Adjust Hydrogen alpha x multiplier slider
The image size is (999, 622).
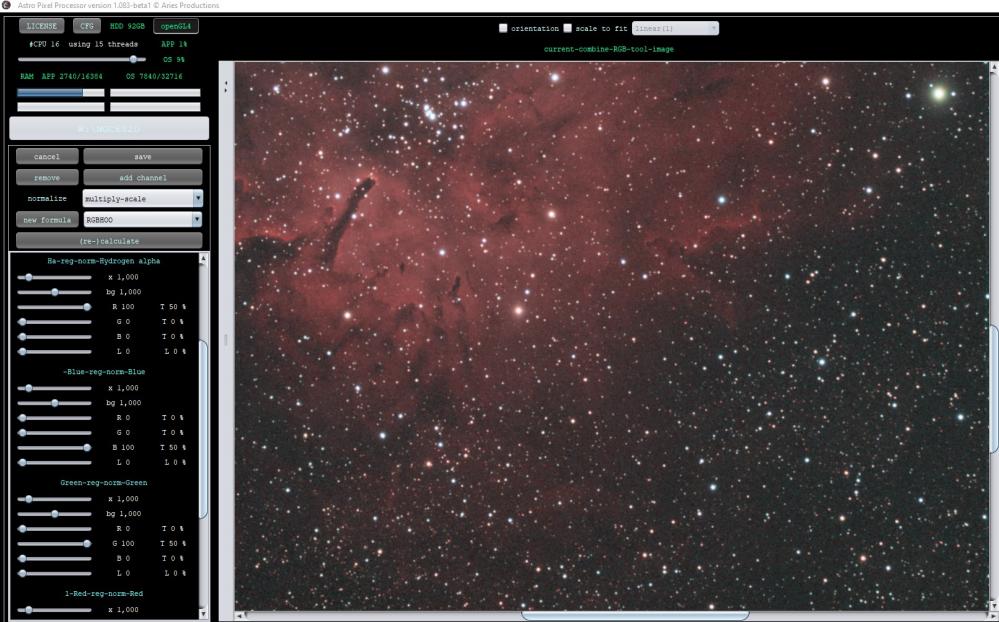55,277
